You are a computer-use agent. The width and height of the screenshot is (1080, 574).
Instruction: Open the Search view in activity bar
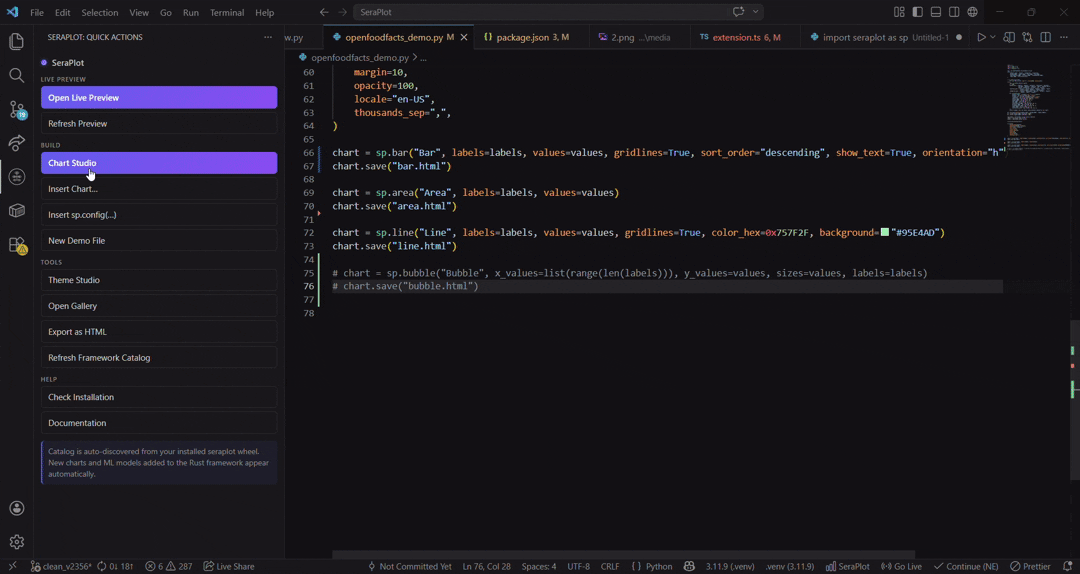17,75
